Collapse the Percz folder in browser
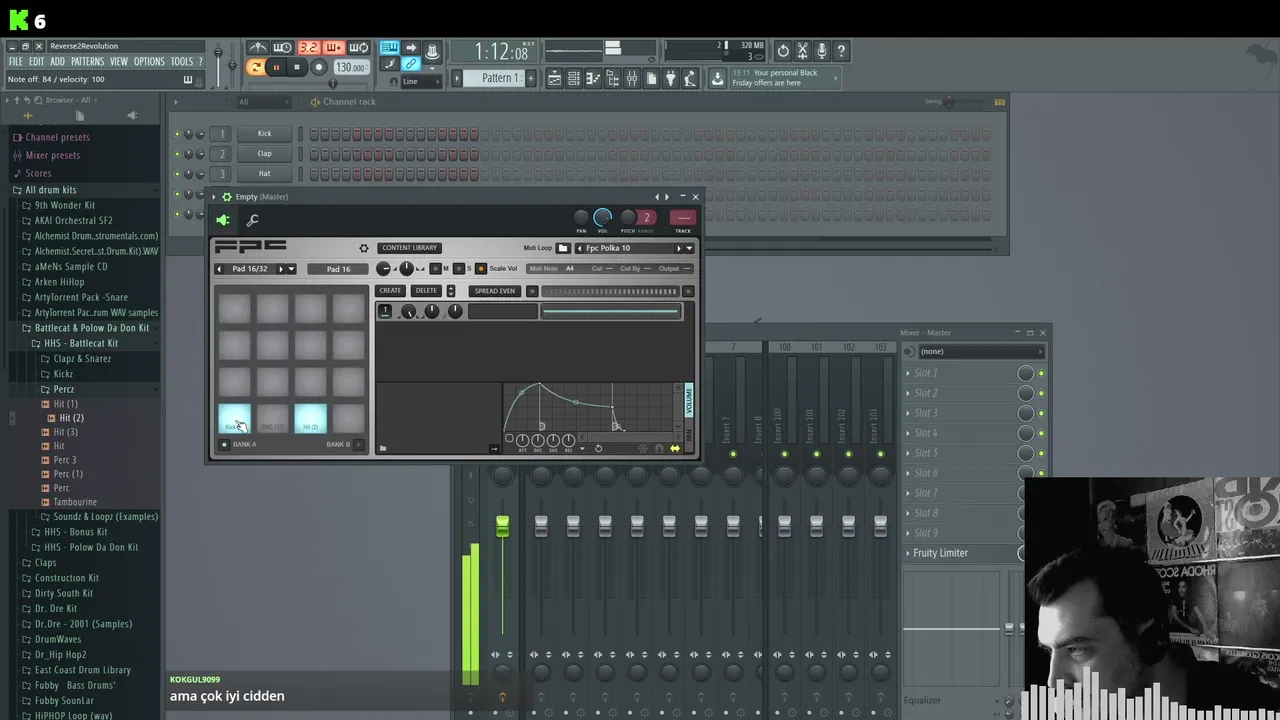1280x720 pixels. (63, 389)
